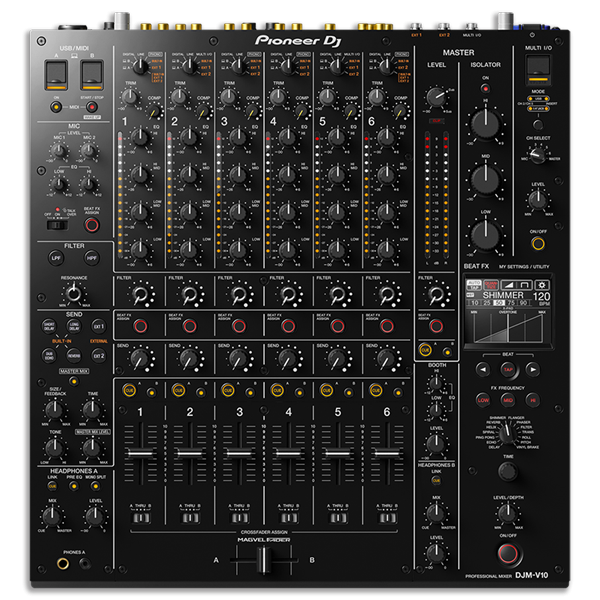This screenshot has height=600, width=600.
Task: Click the channel 5 input selector knob
Action: coord(338,67)
